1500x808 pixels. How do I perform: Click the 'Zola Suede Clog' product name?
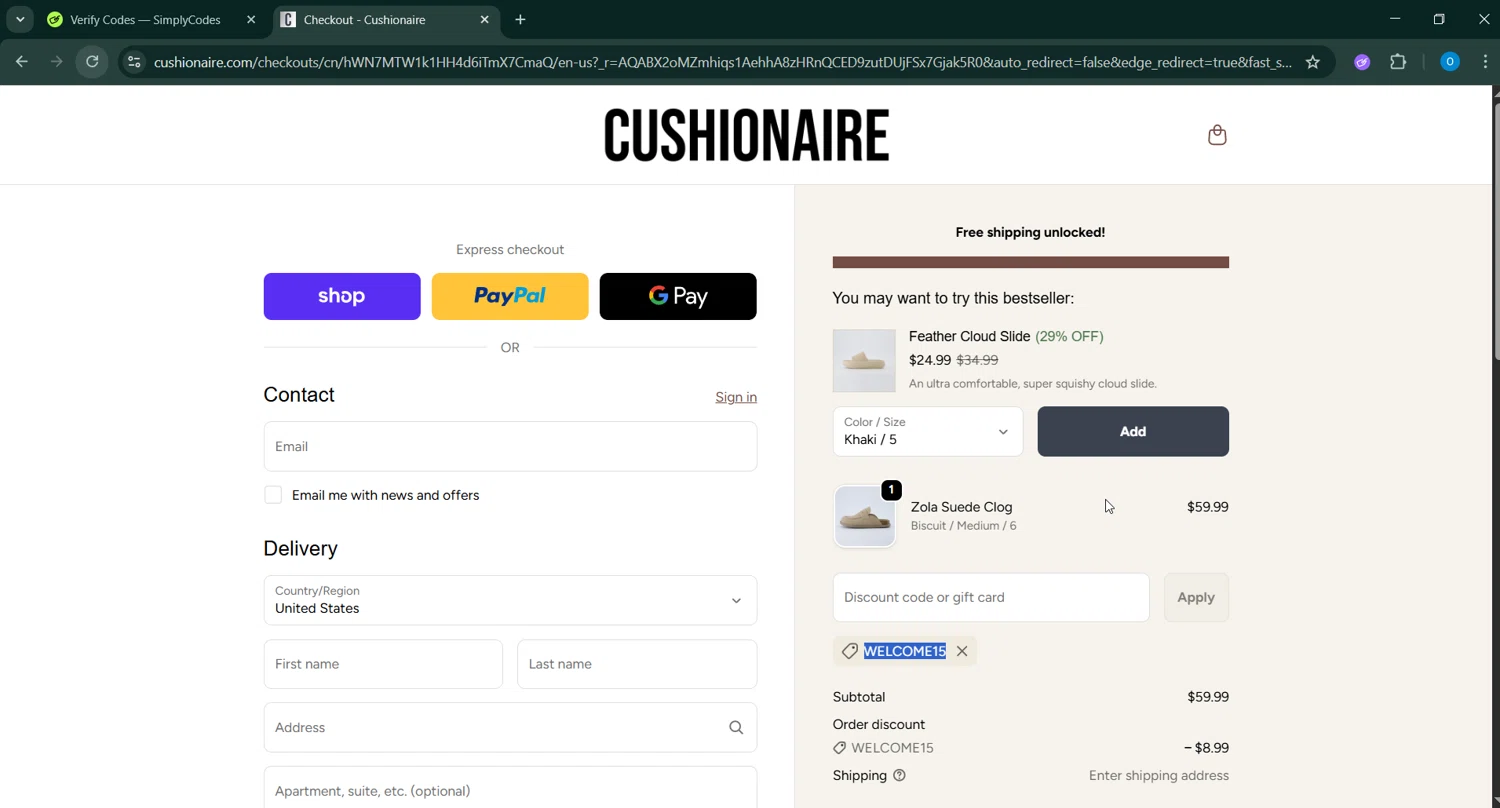coord(961,507)
